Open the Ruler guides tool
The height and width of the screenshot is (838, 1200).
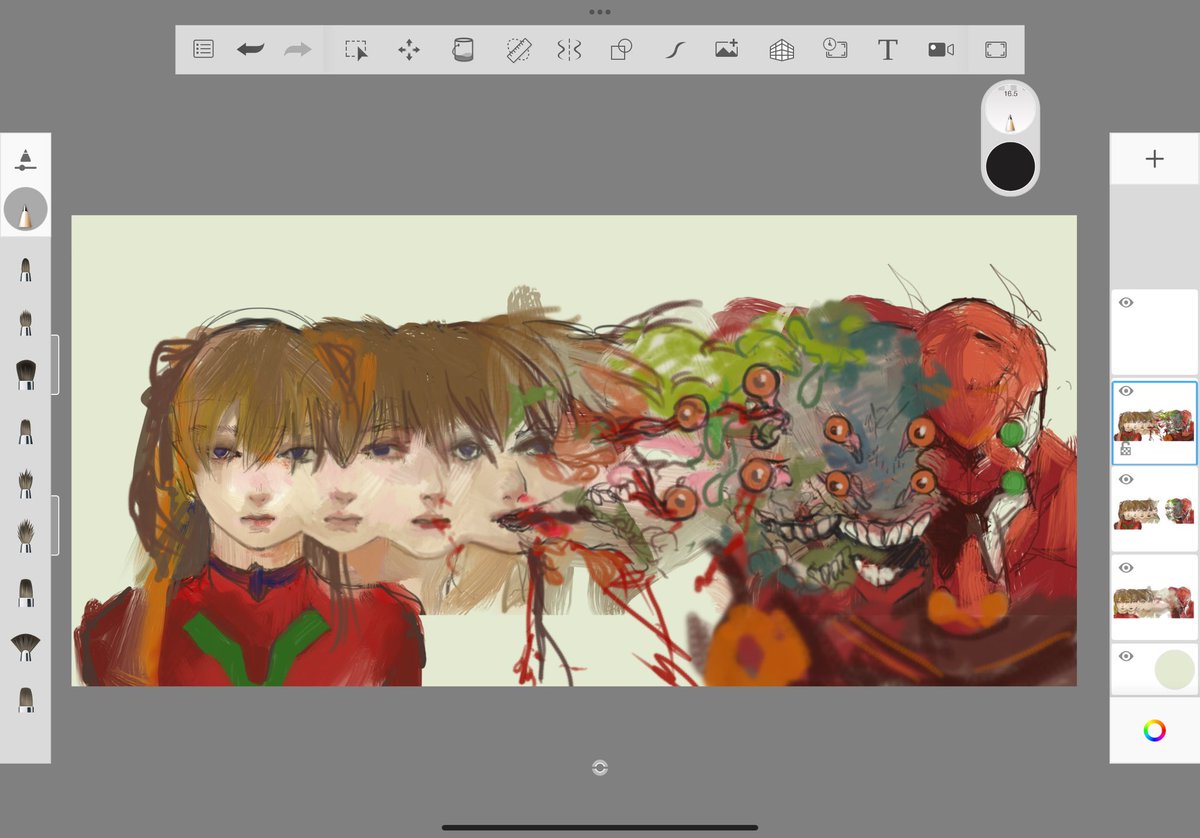(518, 50)
